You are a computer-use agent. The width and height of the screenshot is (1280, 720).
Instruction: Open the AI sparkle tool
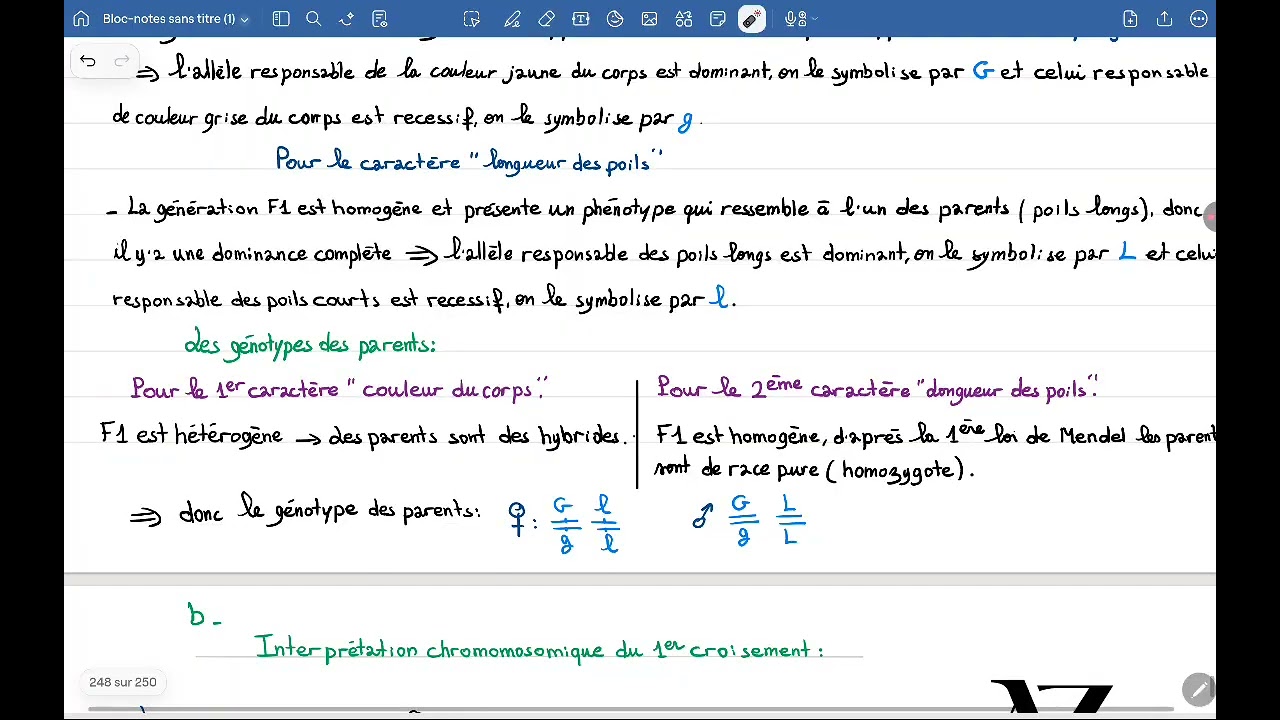[346, 19]
